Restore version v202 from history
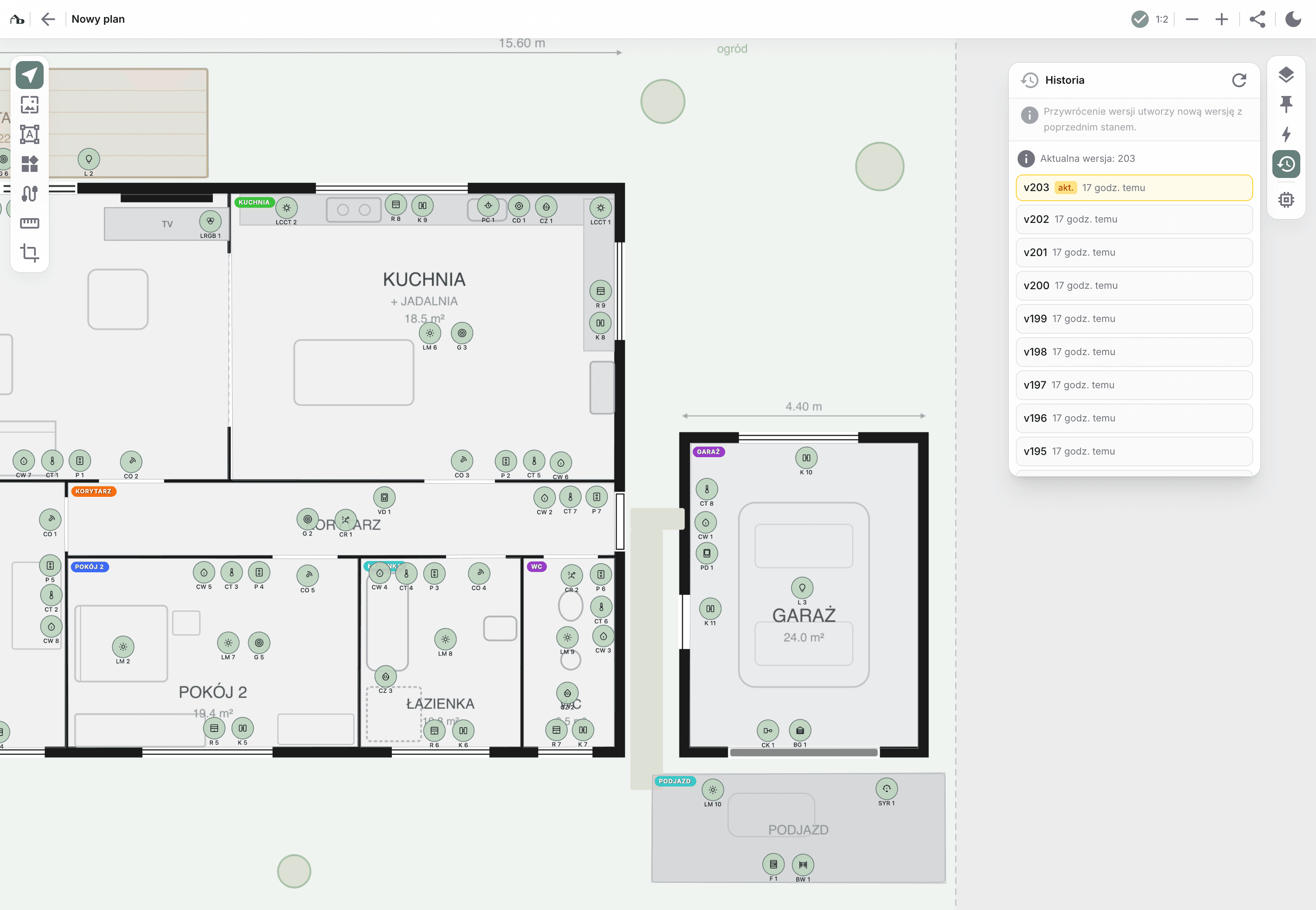The height and width of the screenshot is (910, 1316). tap(1134, 219)
